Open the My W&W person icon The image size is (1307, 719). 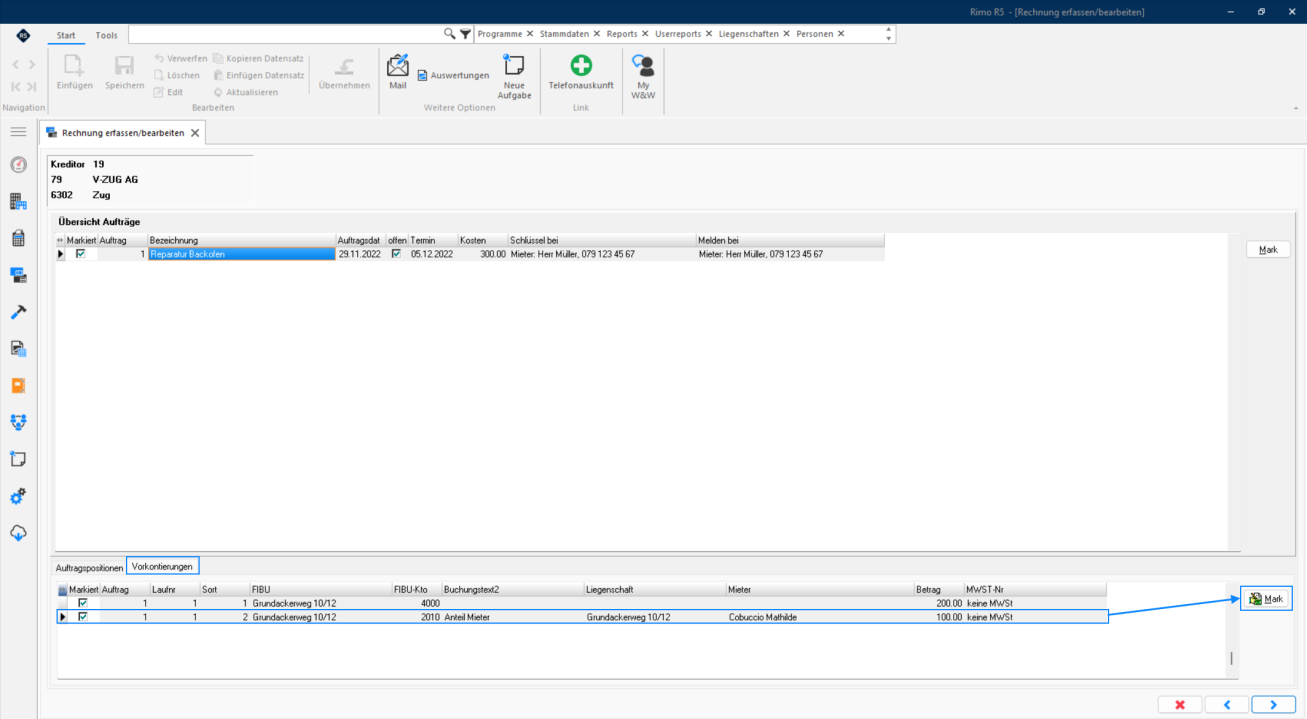click(643, 66)
